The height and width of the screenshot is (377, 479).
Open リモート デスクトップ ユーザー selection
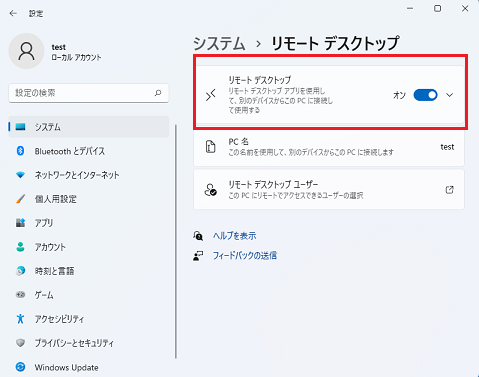pos(329,190)
